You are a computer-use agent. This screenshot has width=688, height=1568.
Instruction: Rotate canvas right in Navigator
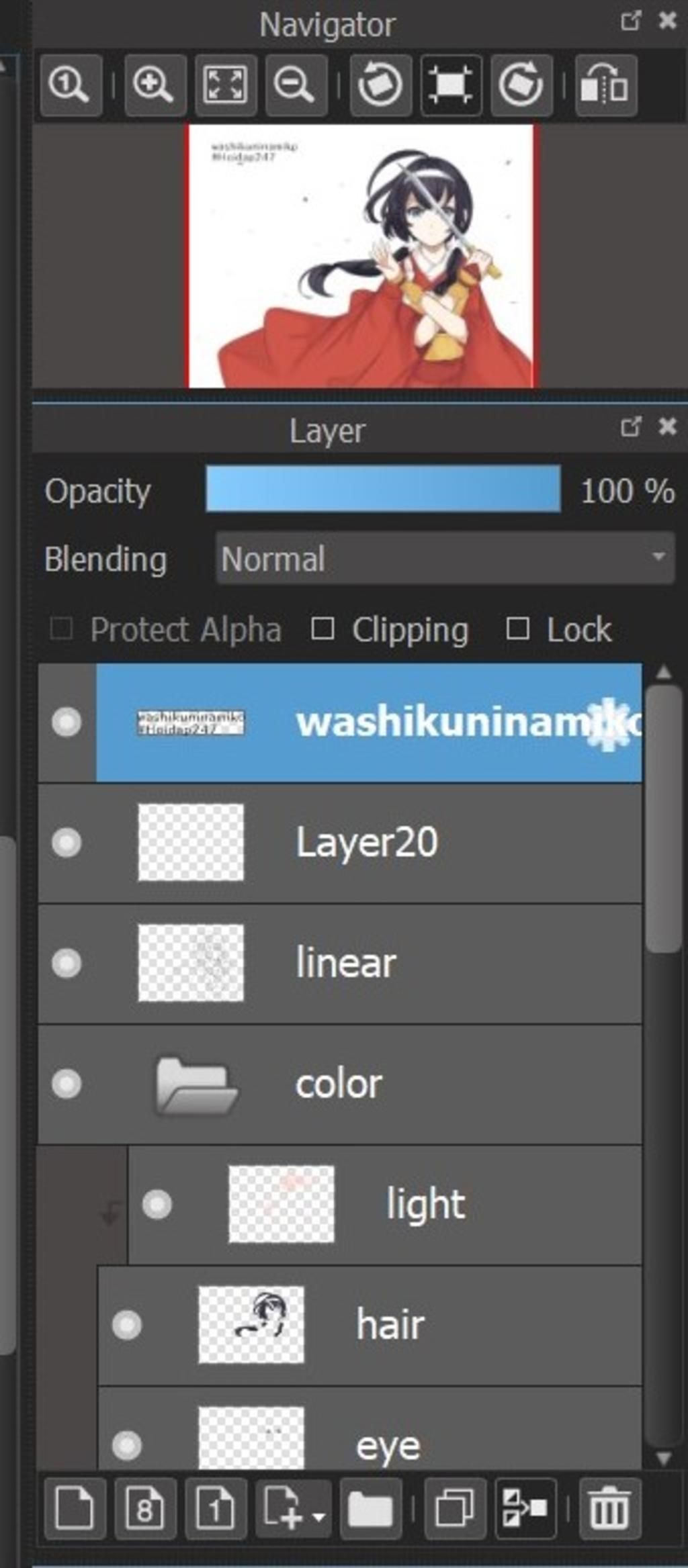pos(521,86)
